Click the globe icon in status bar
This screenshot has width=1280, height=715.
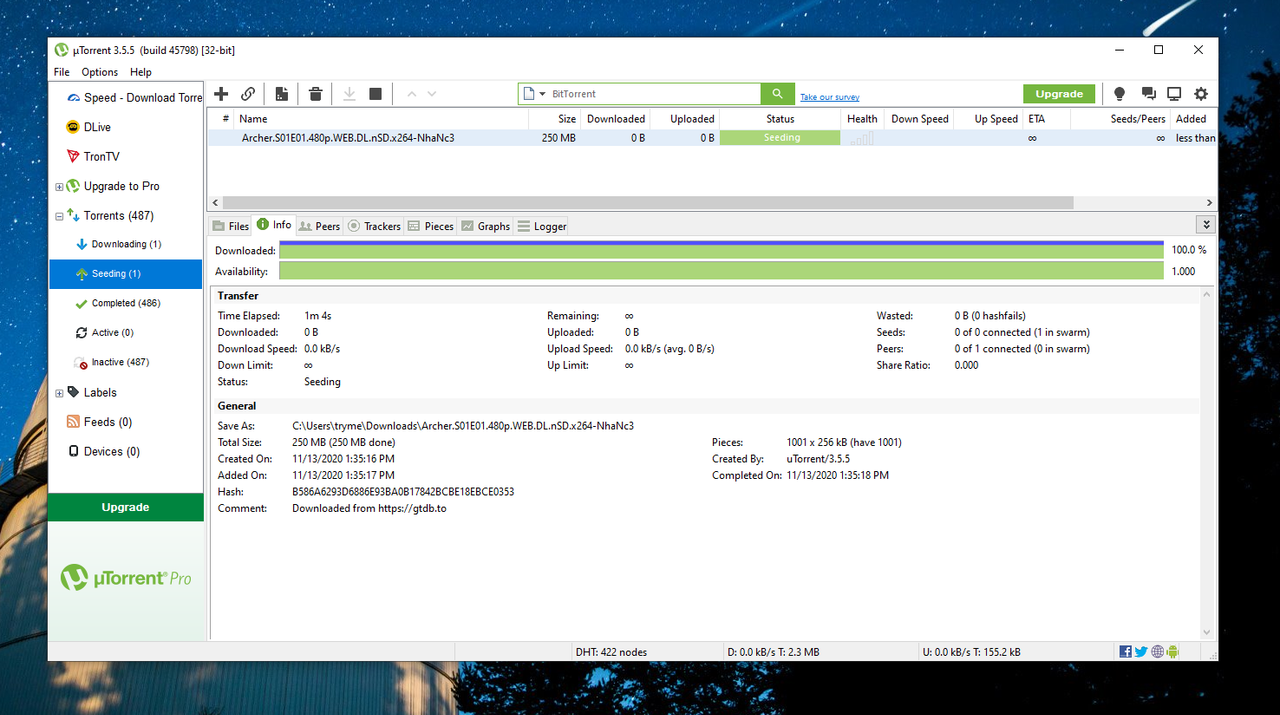[1158, 652]
